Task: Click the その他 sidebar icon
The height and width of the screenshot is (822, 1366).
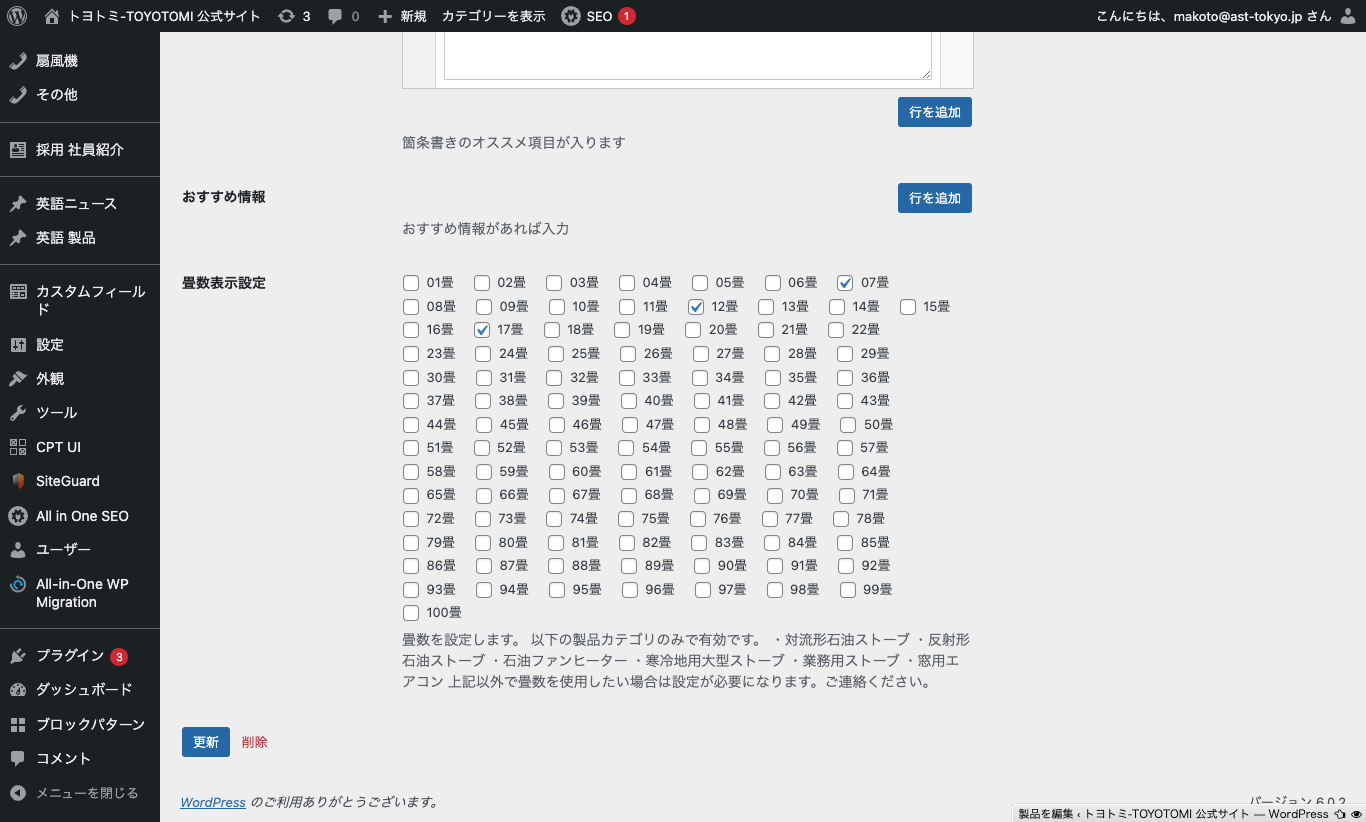Action: [18, 95]
